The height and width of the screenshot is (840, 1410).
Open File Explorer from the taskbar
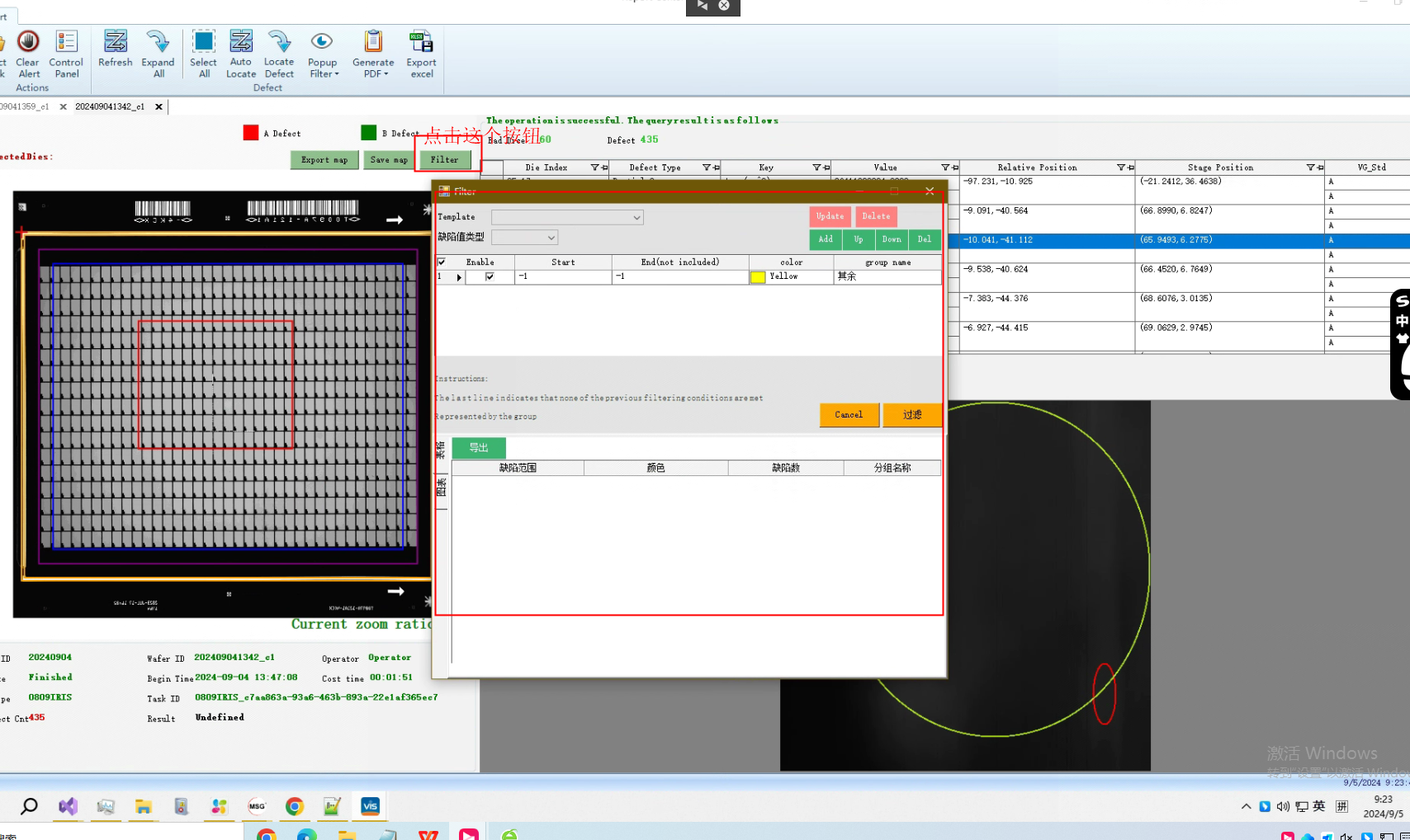click(x=144, y=806)
